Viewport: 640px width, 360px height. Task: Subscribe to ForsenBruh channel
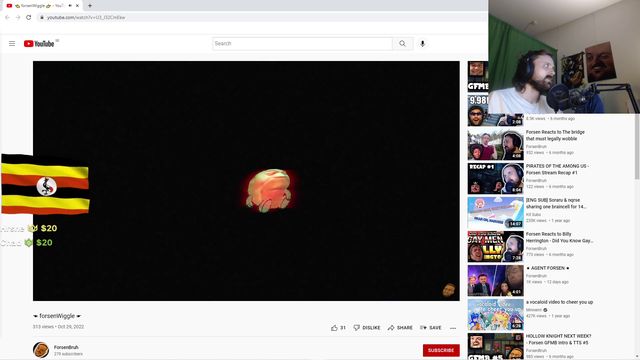[441, 350]
